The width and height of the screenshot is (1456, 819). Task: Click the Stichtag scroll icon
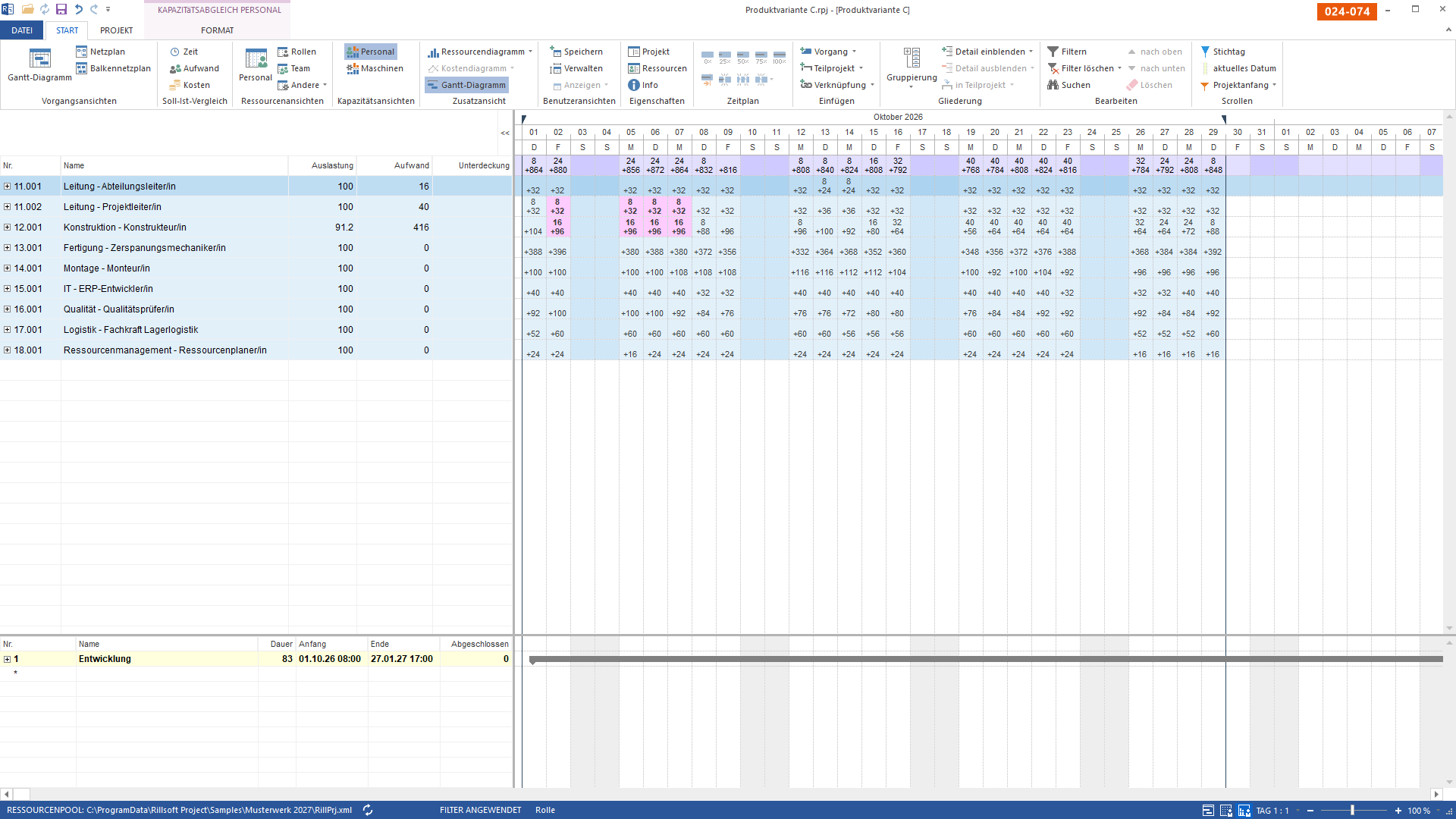[x=1205, y=52]
